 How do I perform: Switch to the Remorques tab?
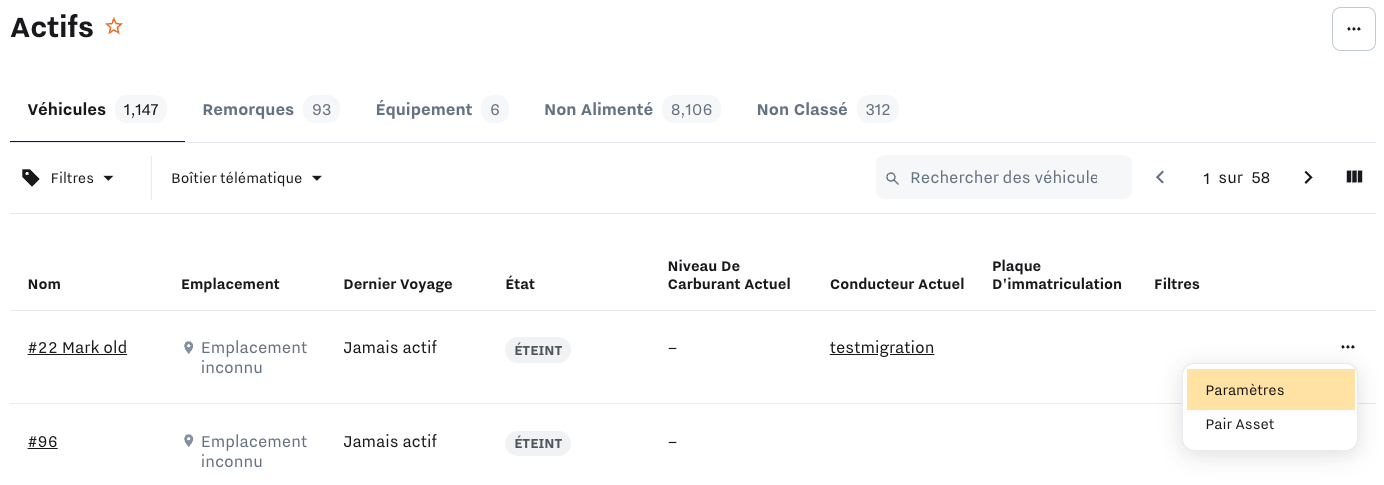[270, 109]
